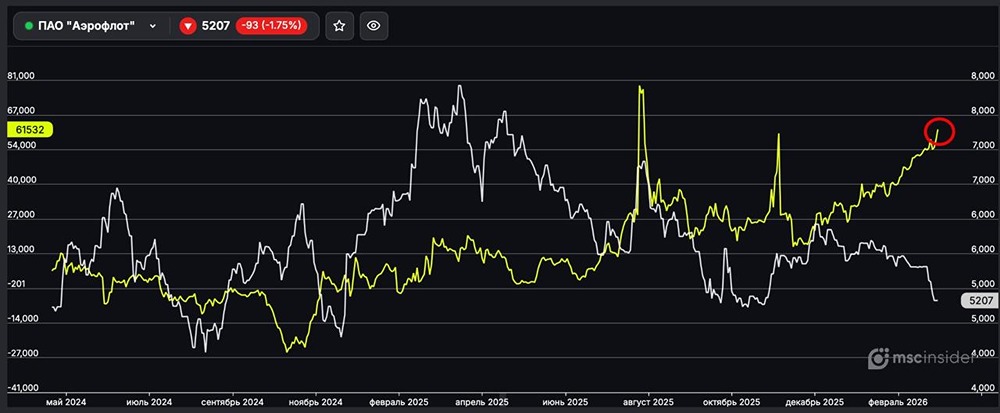Viewport: 1000px width, 413px height.
Task: Select the октябрь 2025 date label
Action: [x=732, y=403]
